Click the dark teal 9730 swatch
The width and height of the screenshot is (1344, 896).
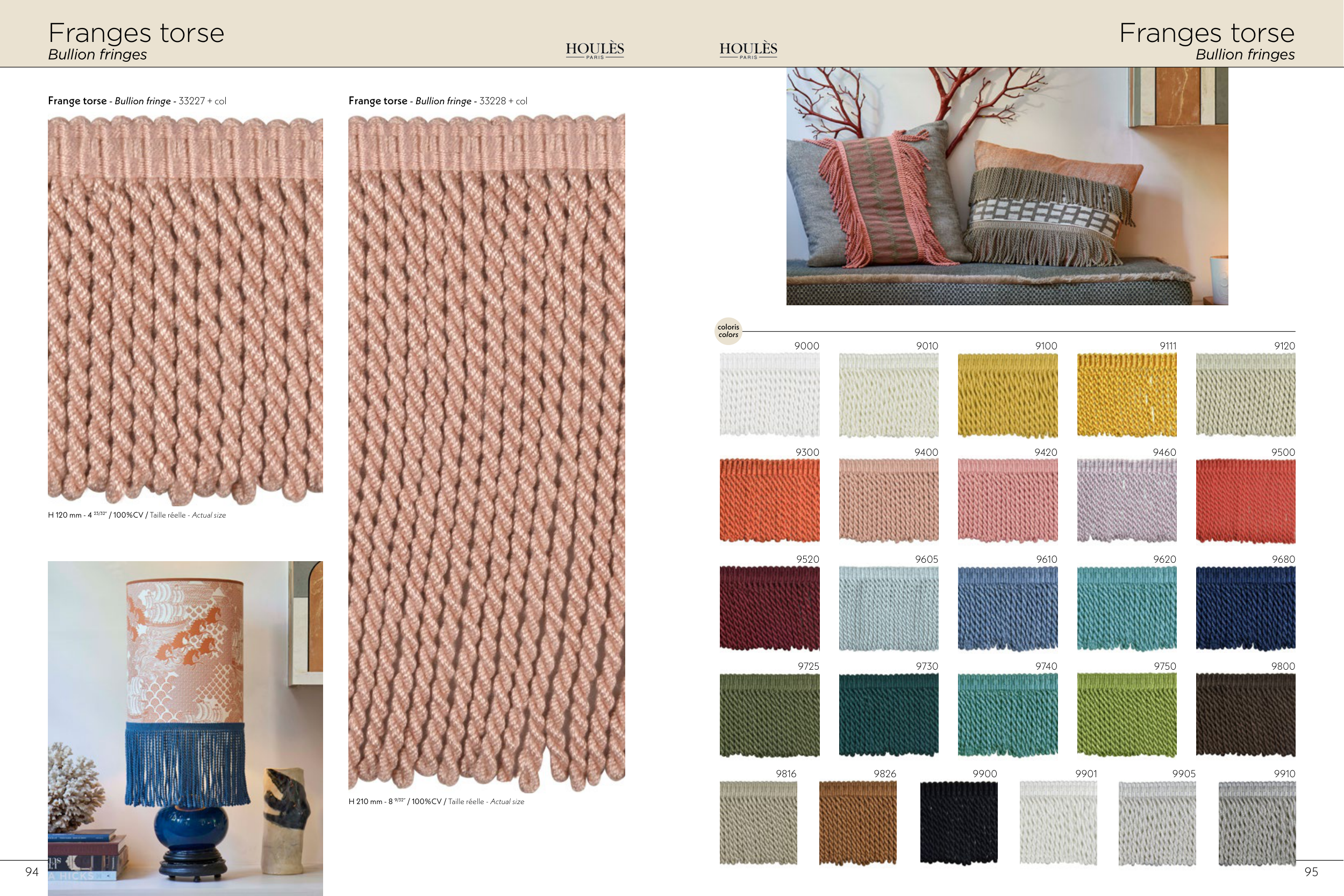(888, 715)
